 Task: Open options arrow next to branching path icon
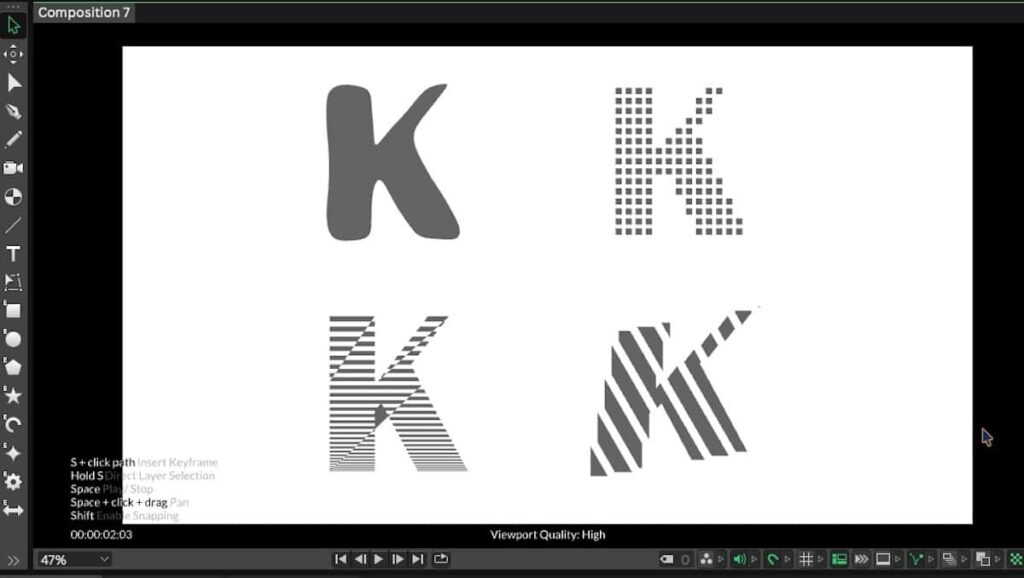[x=931, y=559]
